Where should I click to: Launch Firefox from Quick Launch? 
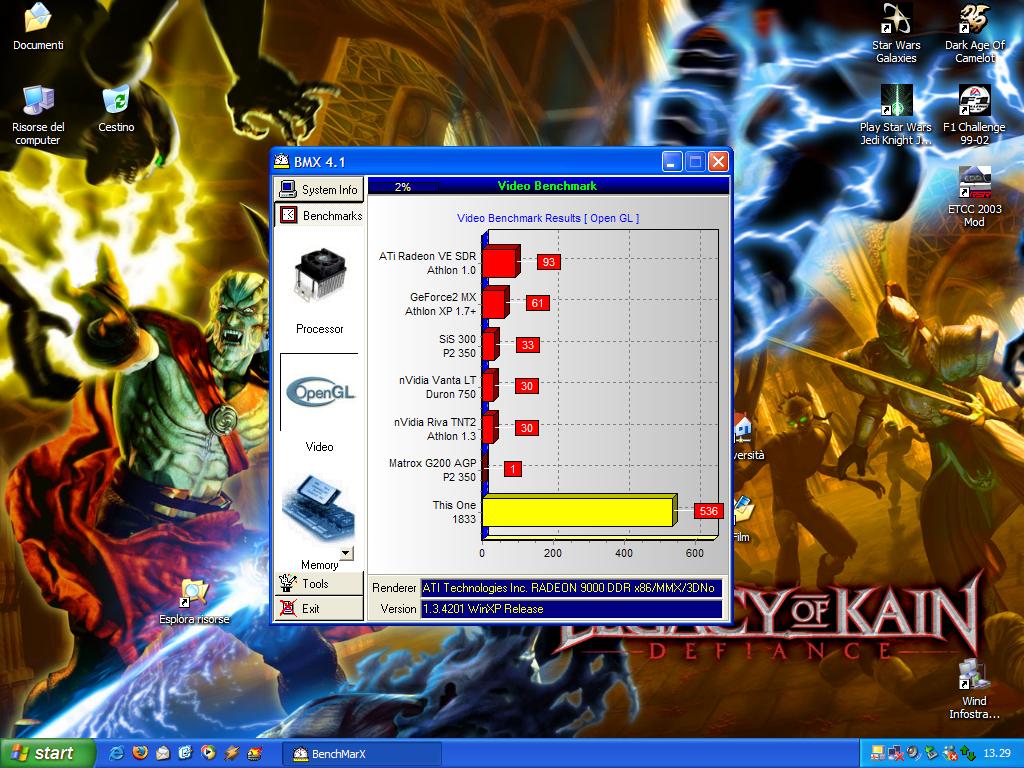click(140, 753)
